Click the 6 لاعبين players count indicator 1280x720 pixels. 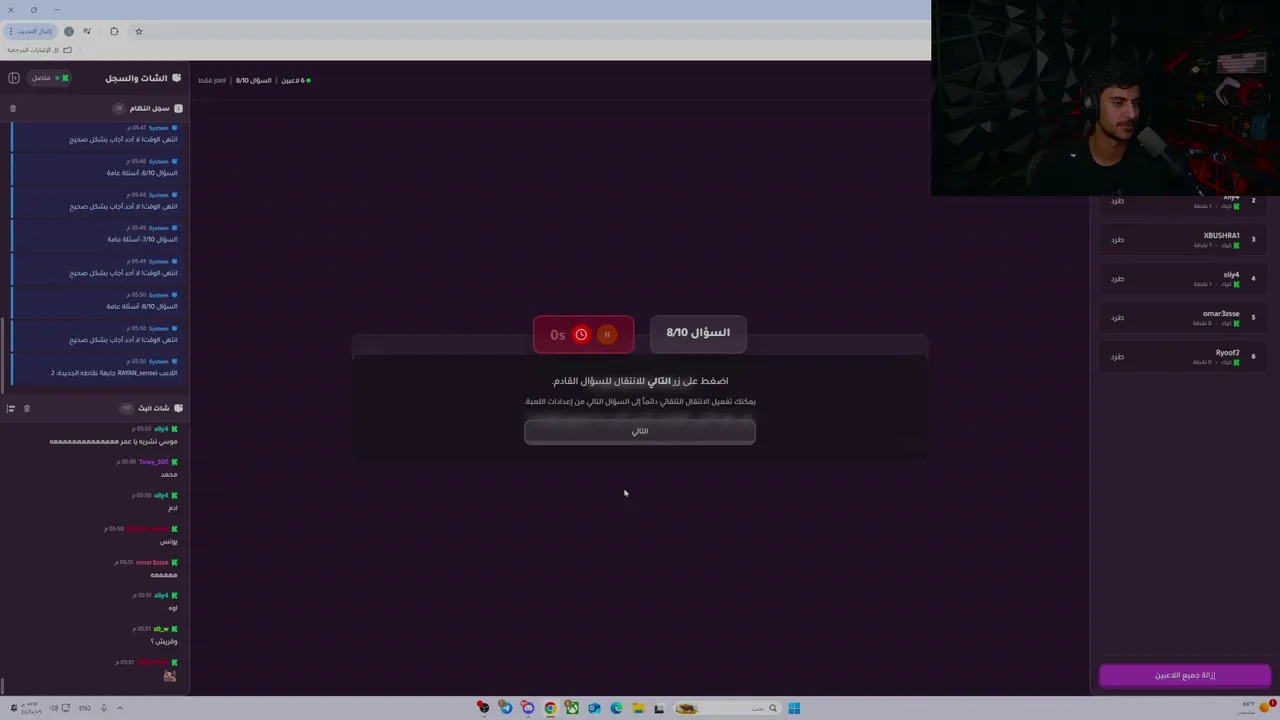point(295,80)
